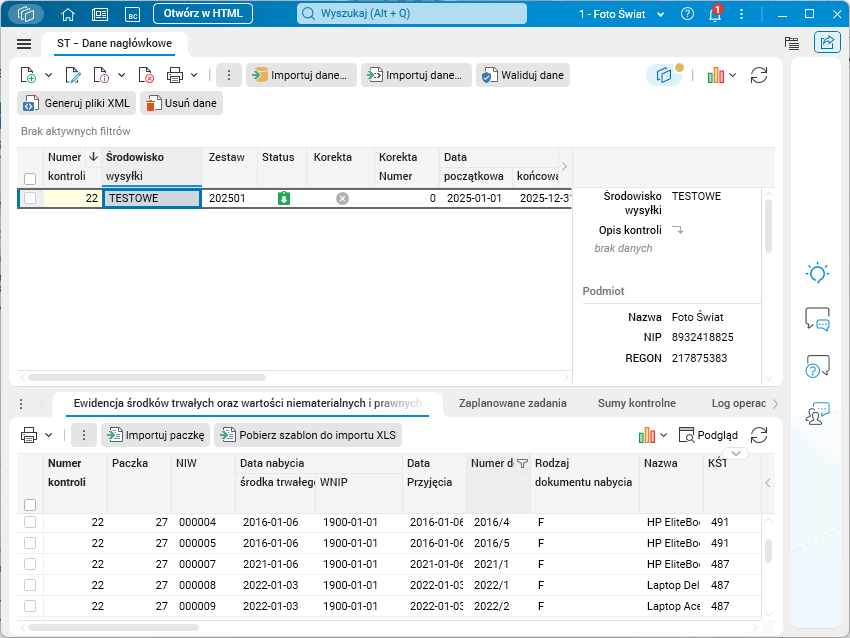Open the upper print icon dropdown arrow

194,75
